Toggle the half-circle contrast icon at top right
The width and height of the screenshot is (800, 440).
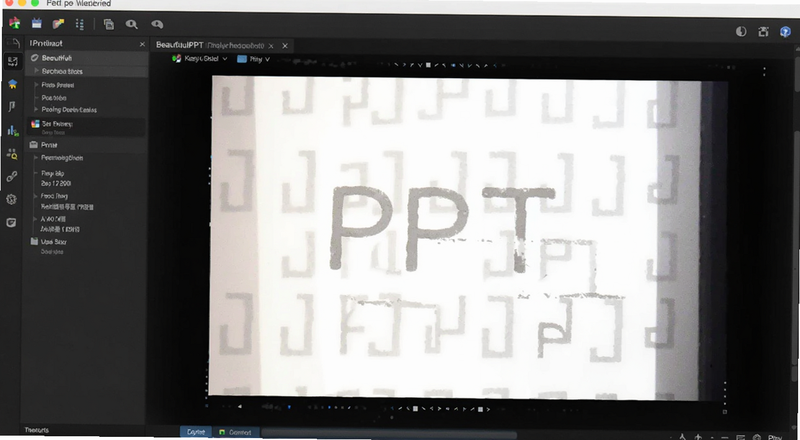pos(741,32)
